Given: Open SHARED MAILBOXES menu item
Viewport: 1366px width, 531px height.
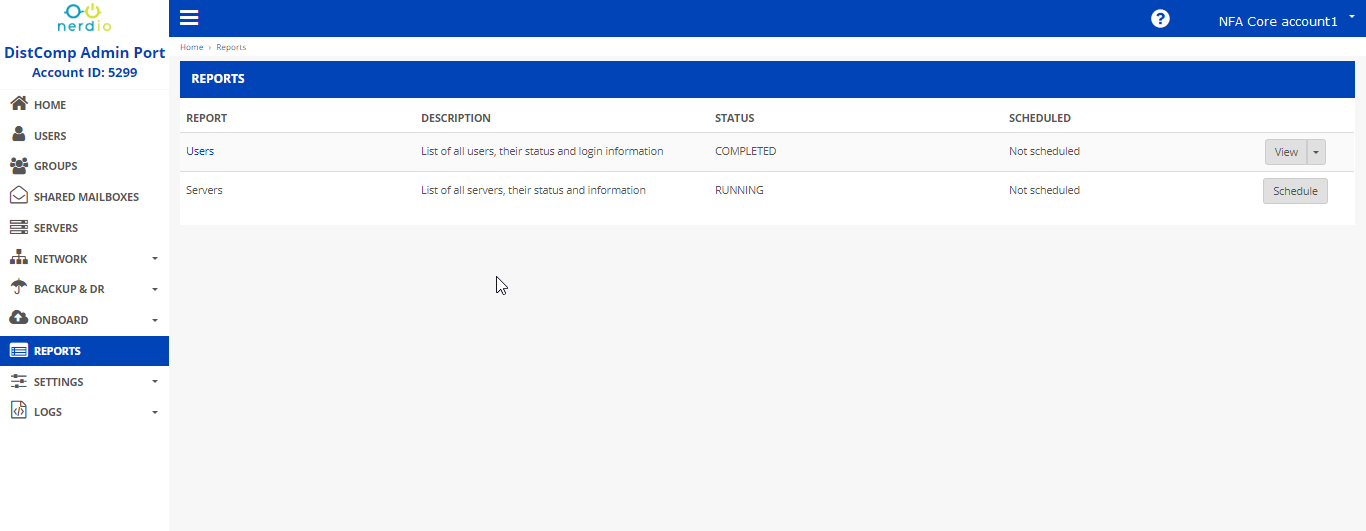Looking at the screenshot, I should 84,197.
